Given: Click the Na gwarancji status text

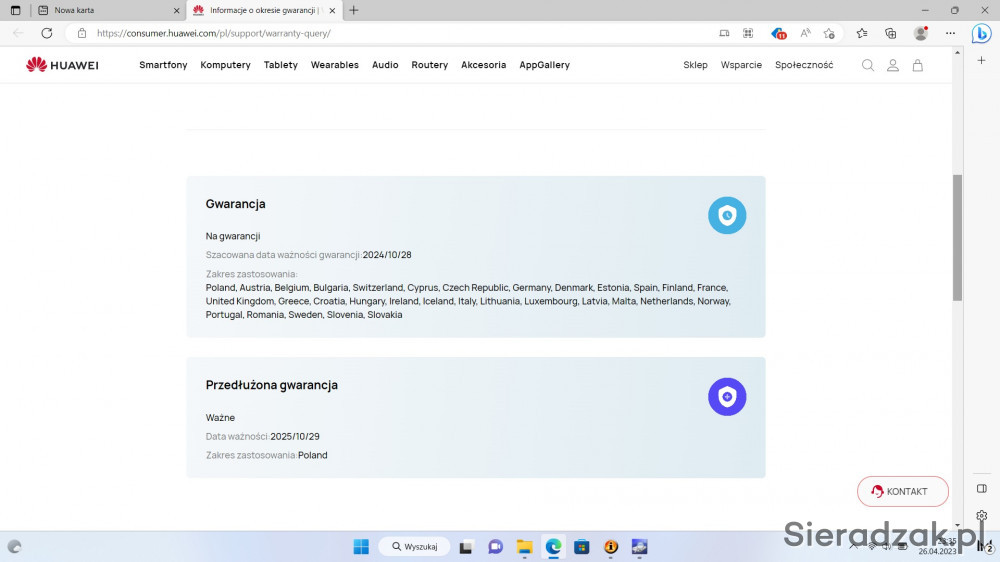Looking at the screenshot, I should (x=233, y=236).
